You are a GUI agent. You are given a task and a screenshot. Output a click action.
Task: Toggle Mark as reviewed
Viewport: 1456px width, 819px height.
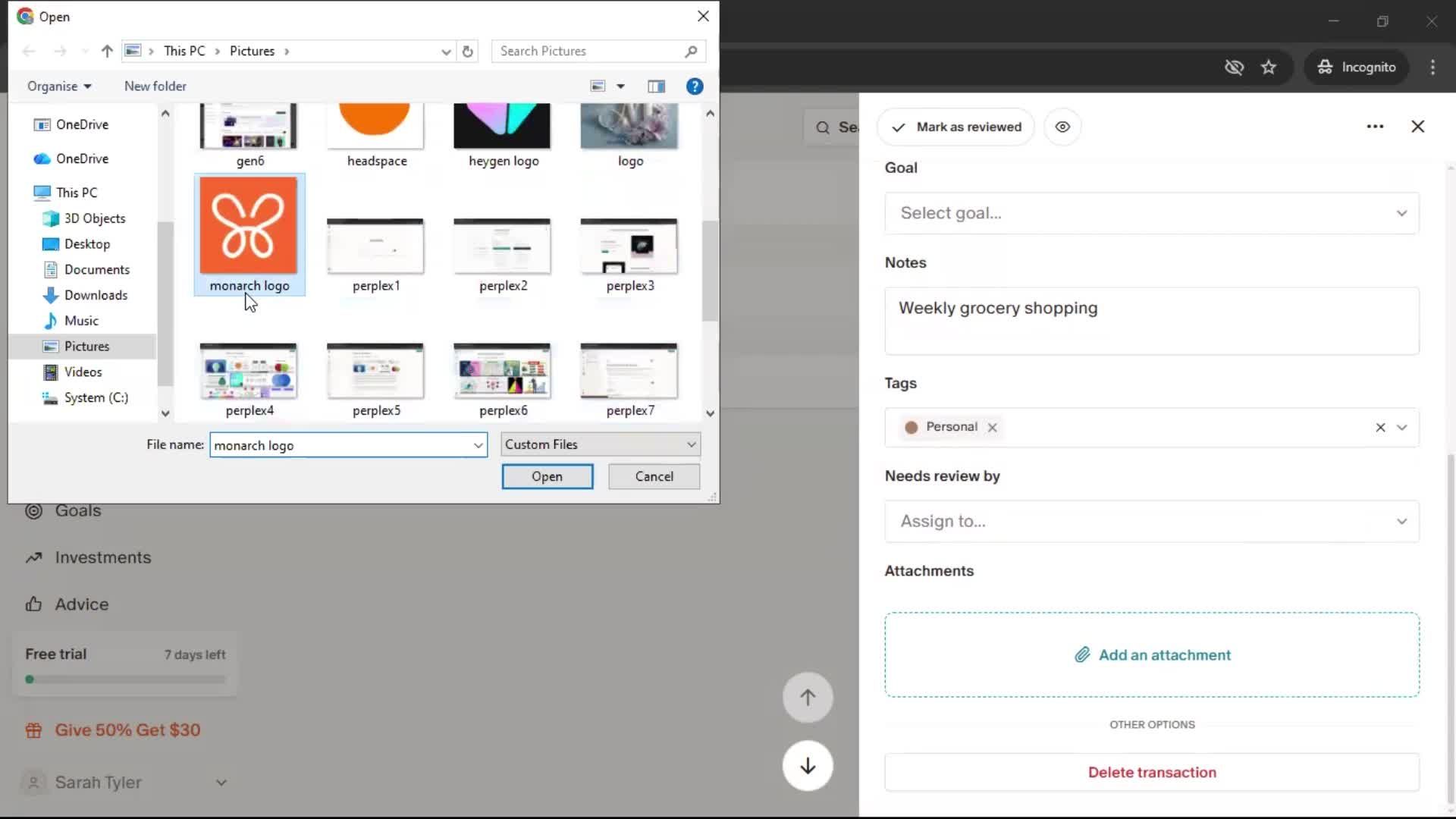click(955, 127)
